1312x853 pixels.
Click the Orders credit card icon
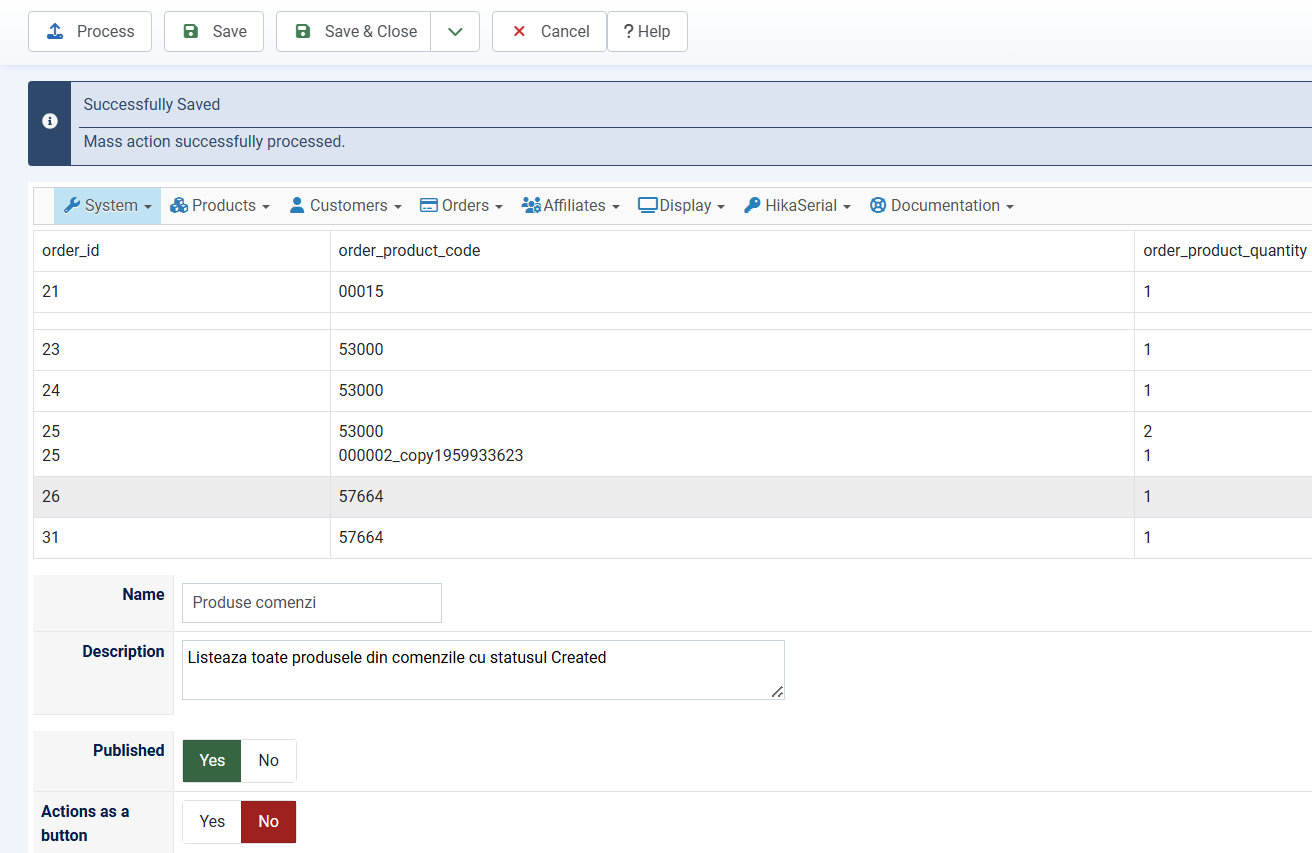[429, 205]
